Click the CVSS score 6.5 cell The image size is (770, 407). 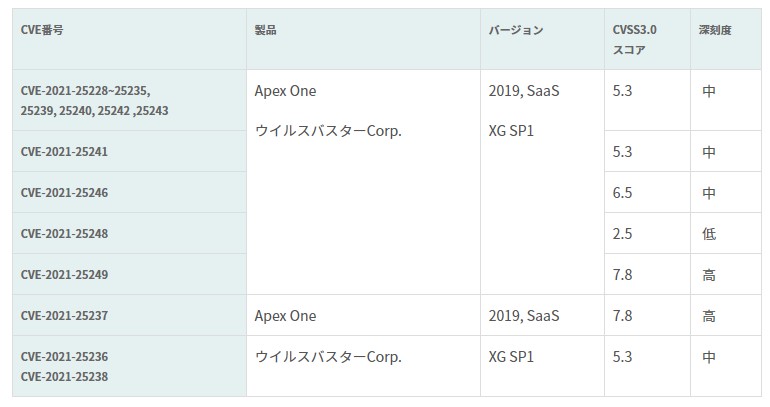pyautogui.click(x=622, y=193)
